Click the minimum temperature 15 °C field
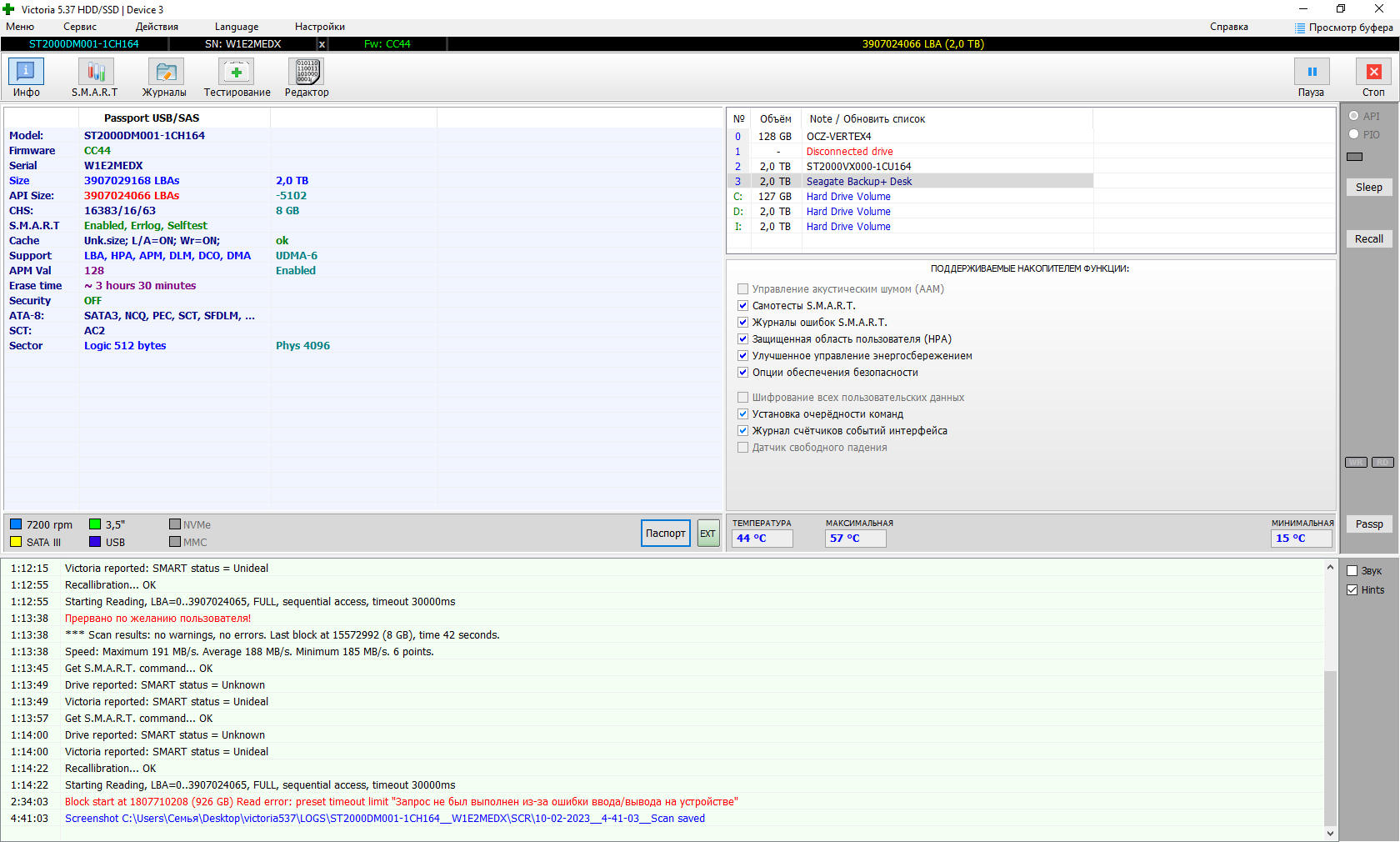Screen dimensions: 1400x842 [1302, 539]
